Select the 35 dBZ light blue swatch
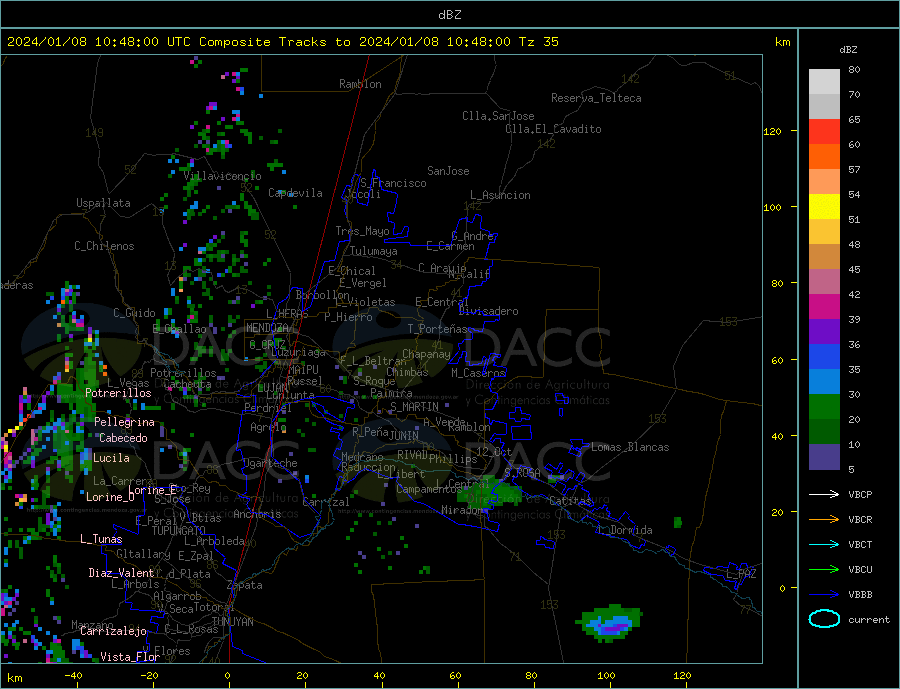This screenshot has height=689, width=900. pyautogui.click(x=824, y=381)
